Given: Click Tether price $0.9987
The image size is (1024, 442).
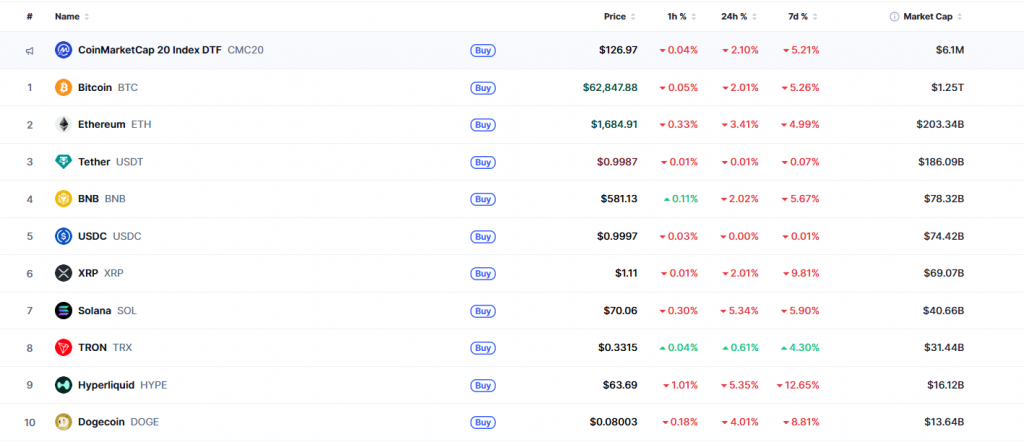Looking at the screenshot, I should (x=617, y=161).
